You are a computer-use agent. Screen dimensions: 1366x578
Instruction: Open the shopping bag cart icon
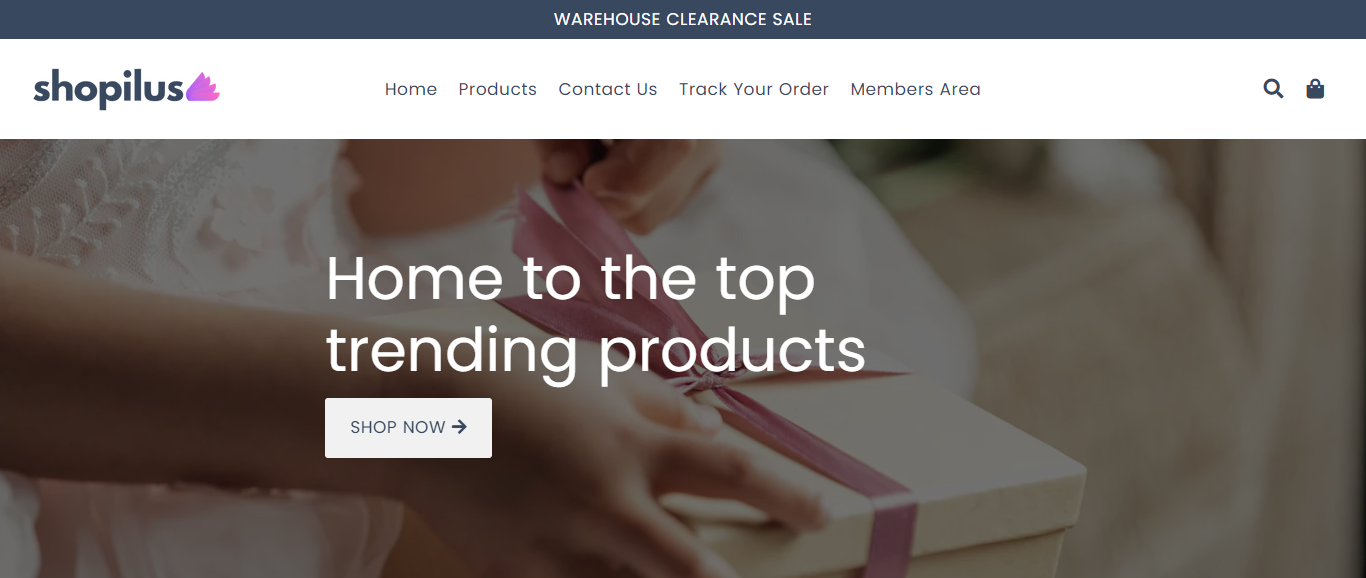click(x=1315, y=89)
